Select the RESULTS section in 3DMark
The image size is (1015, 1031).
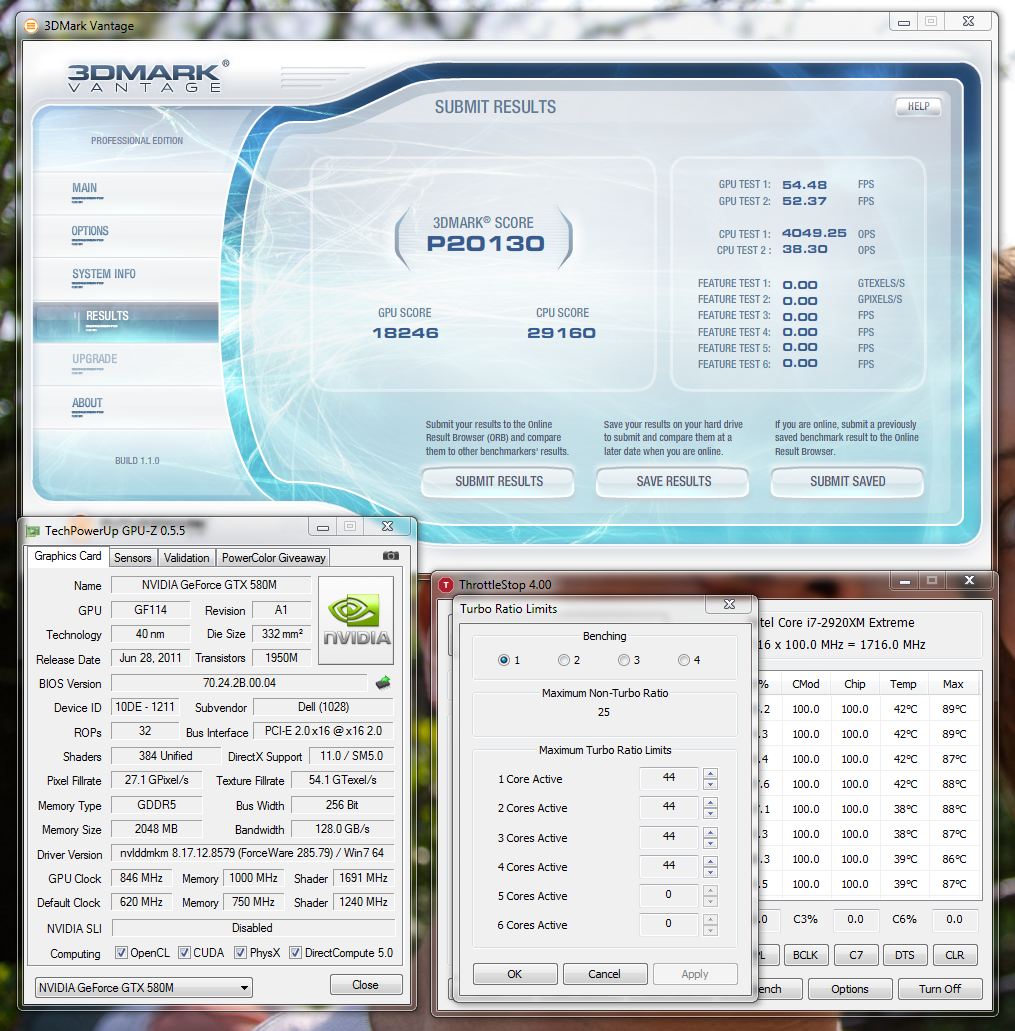[125, 321]
